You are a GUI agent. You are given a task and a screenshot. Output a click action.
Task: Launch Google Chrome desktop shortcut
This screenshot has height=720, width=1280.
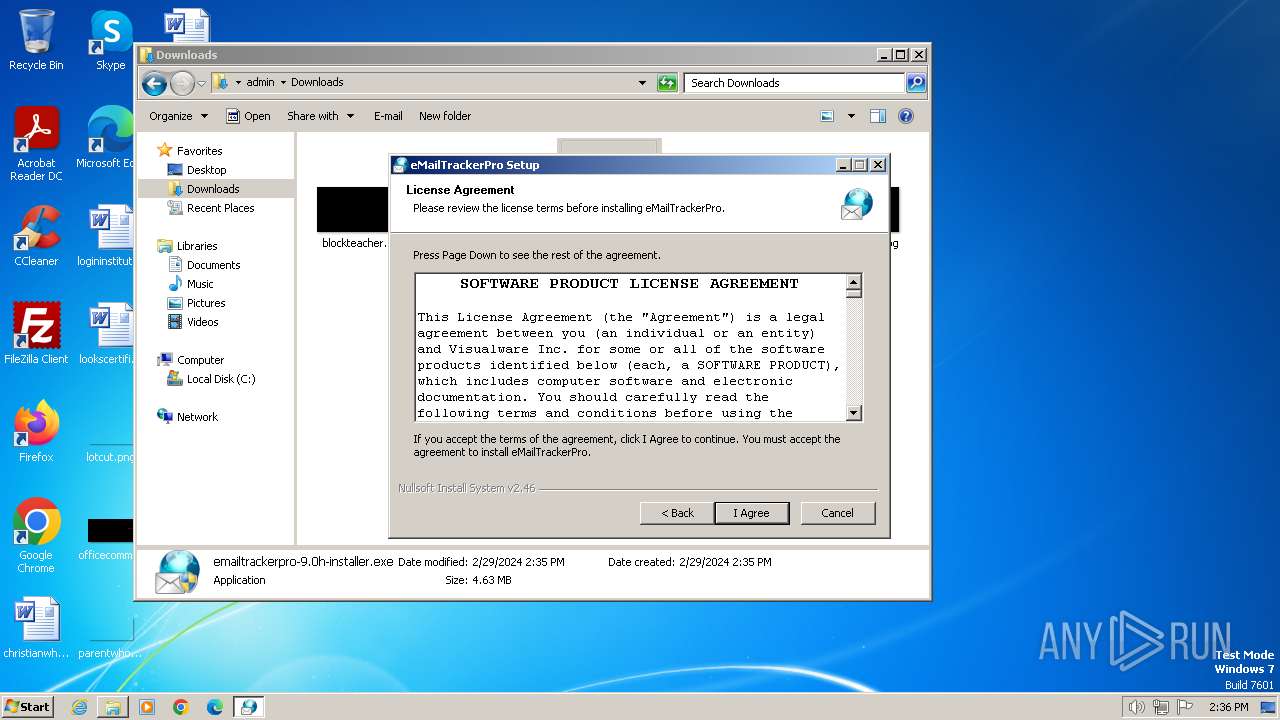pos(36,535)
